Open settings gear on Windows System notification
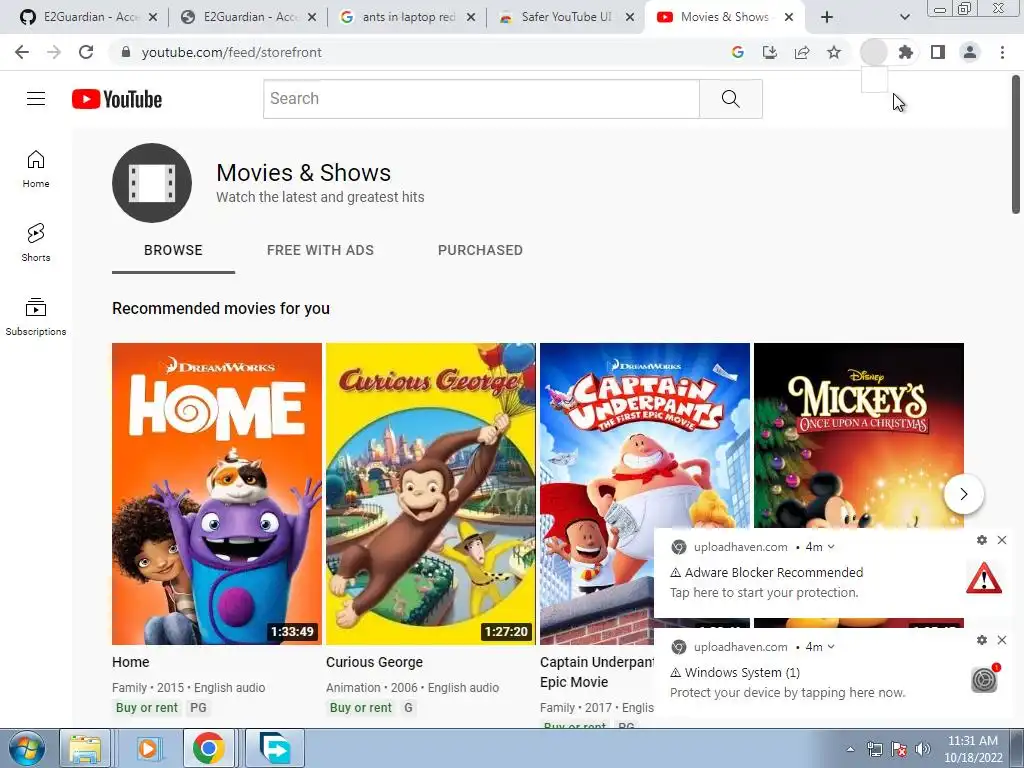Screen dimensions: 1024x768 click(x=982, y=640)
